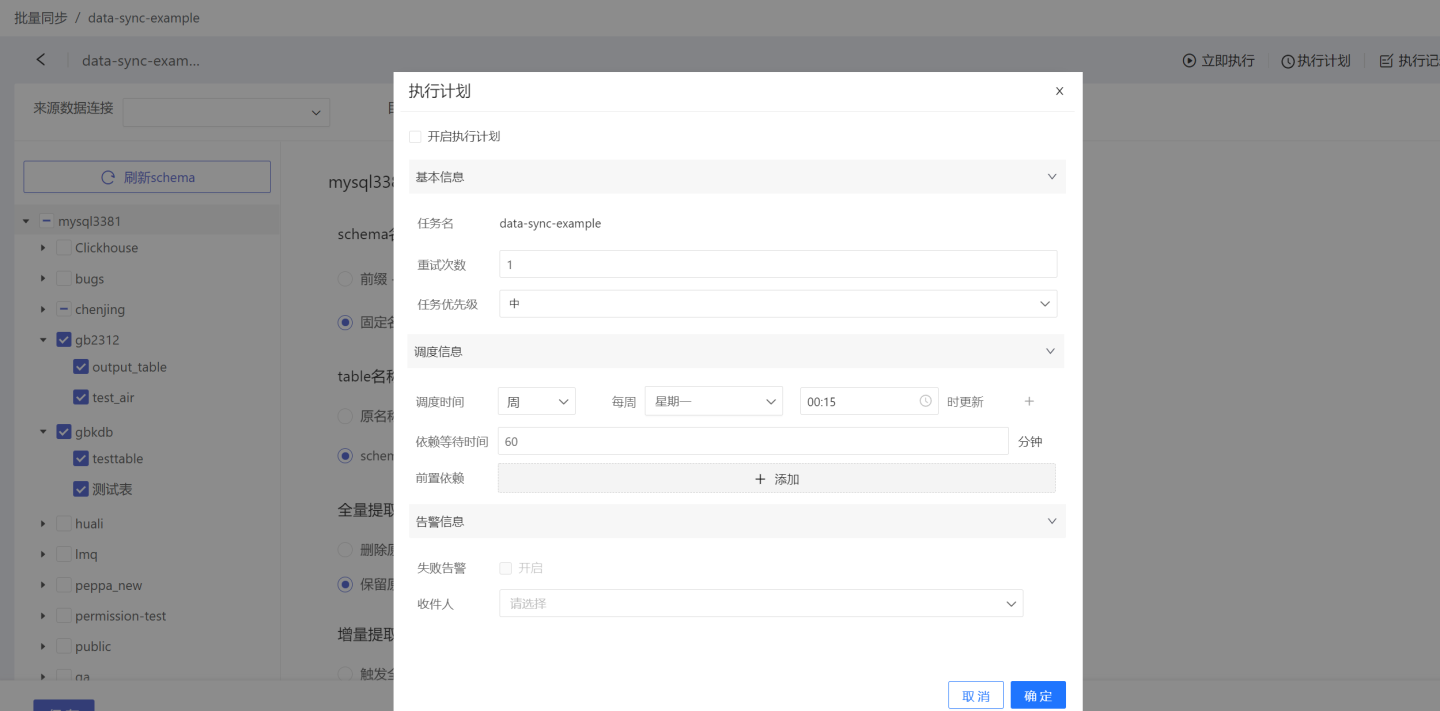Click the 添加 prerequisite dependency button

point(776,479)
